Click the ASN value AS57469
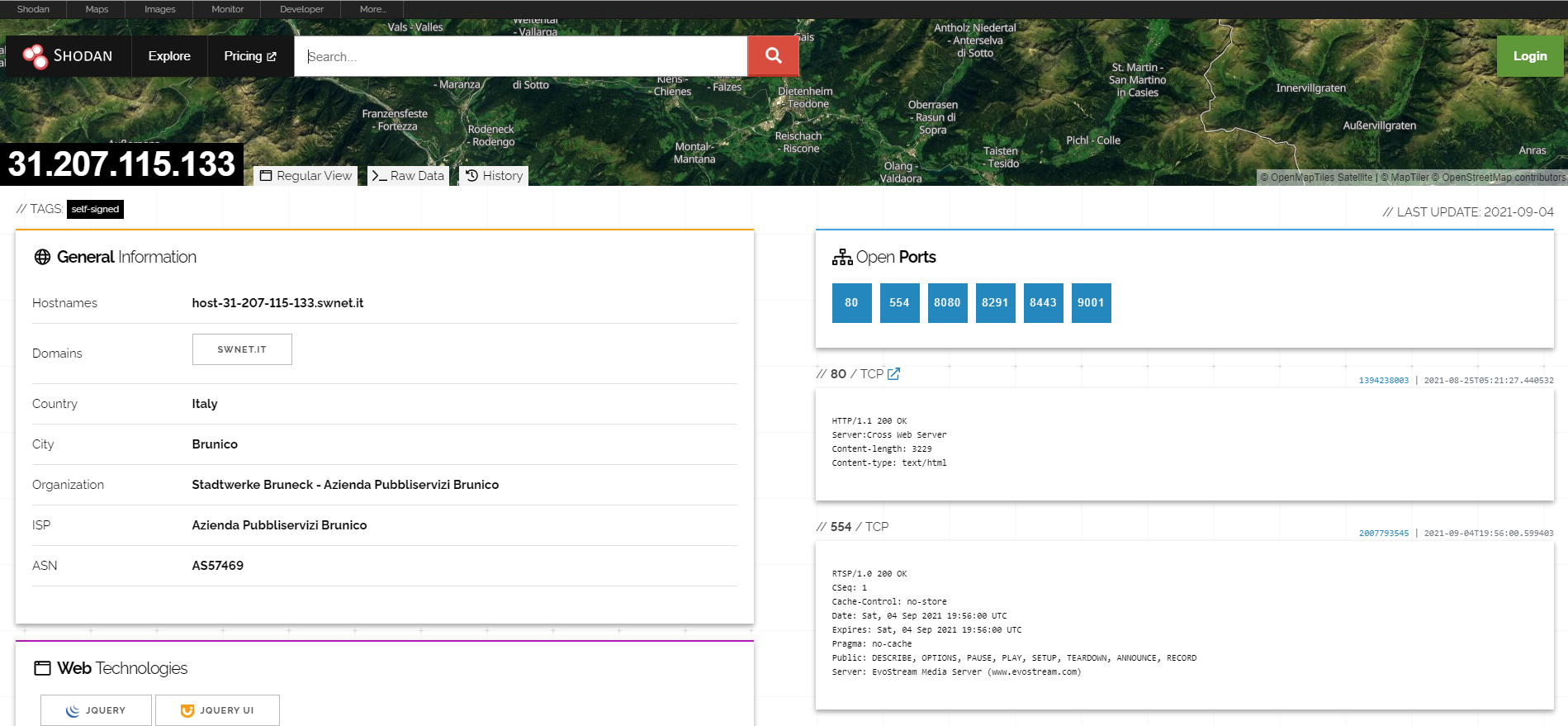The width and height of the screenshot is (1568, 726). click(x=217, y=566)
